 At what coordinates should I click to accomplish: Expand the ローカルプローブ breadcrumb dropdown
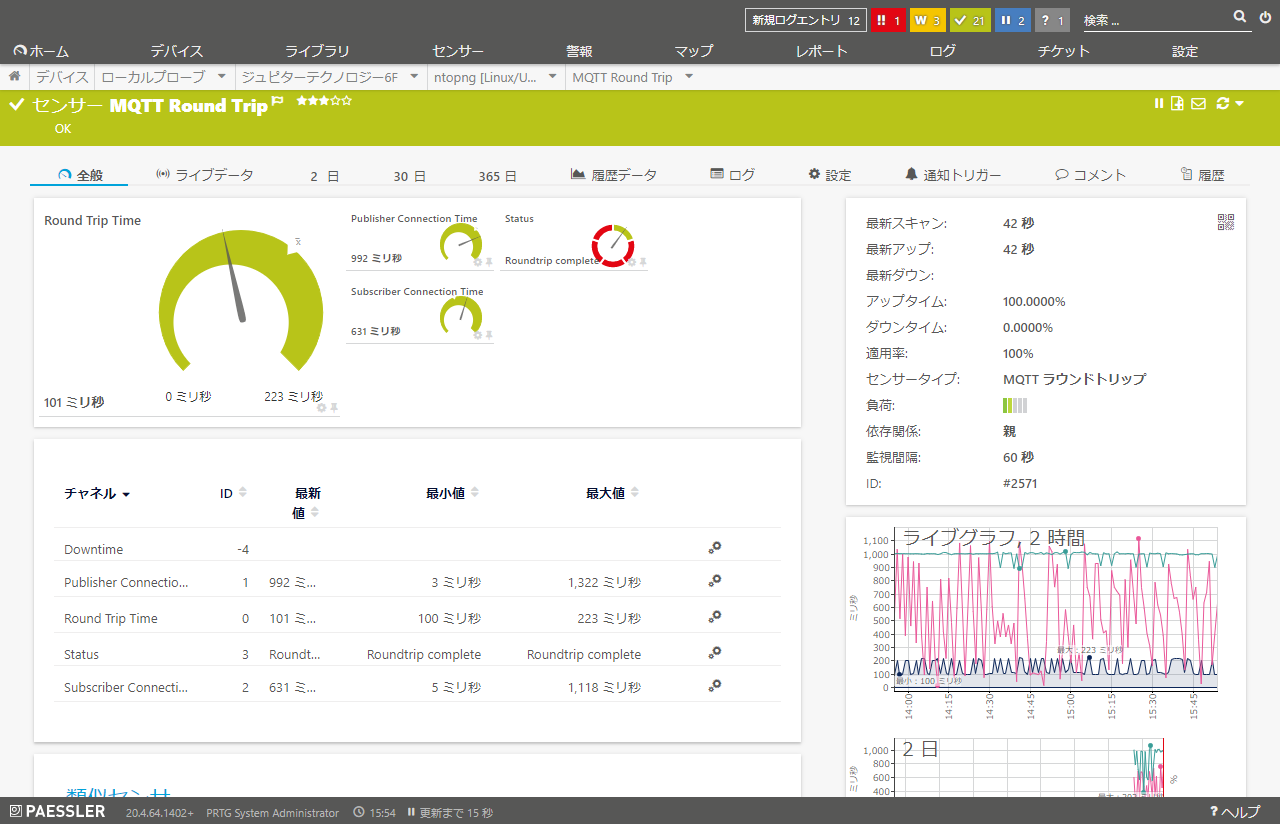[222, 77]
